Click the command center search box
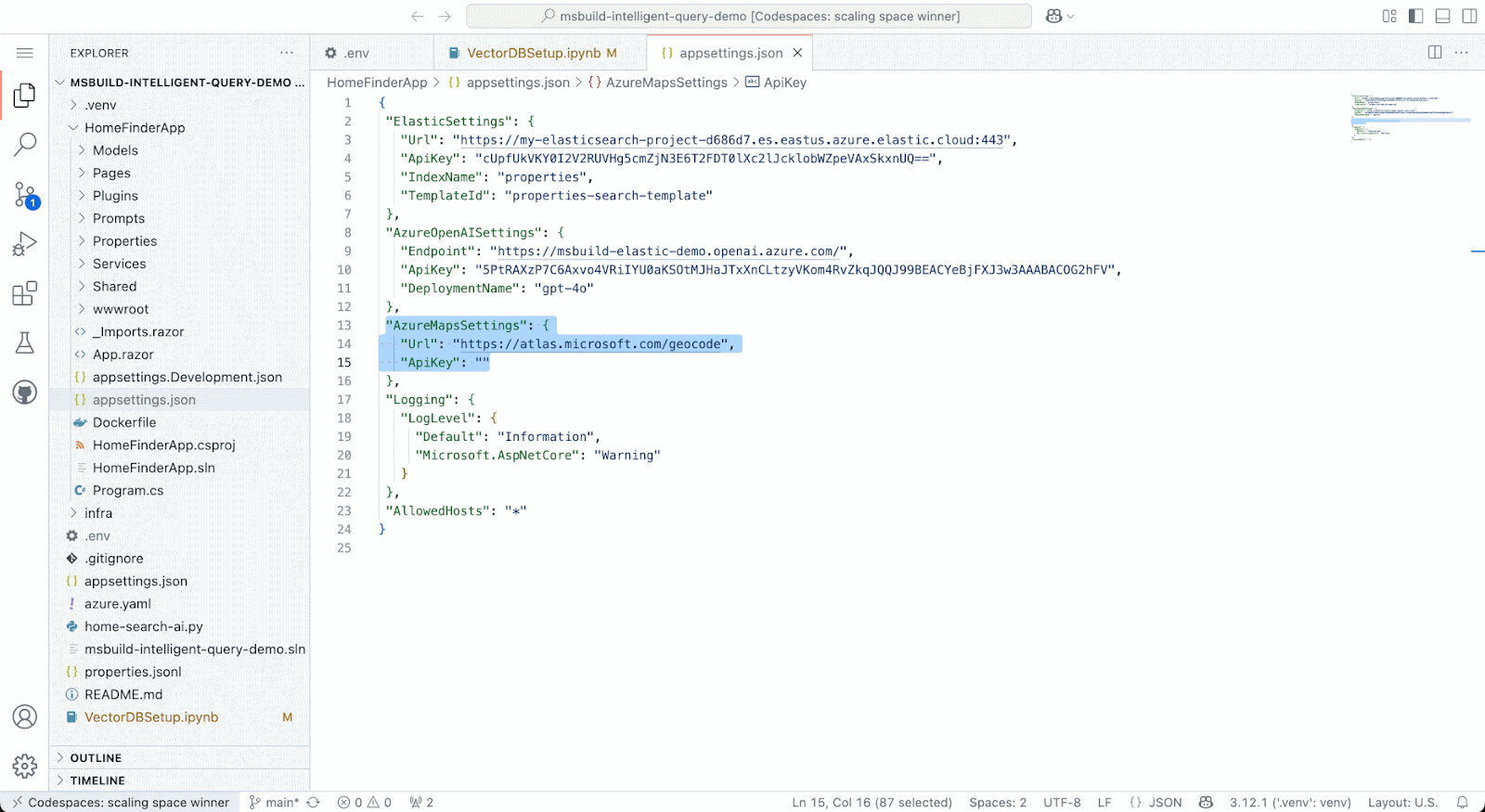 (749, 16)
